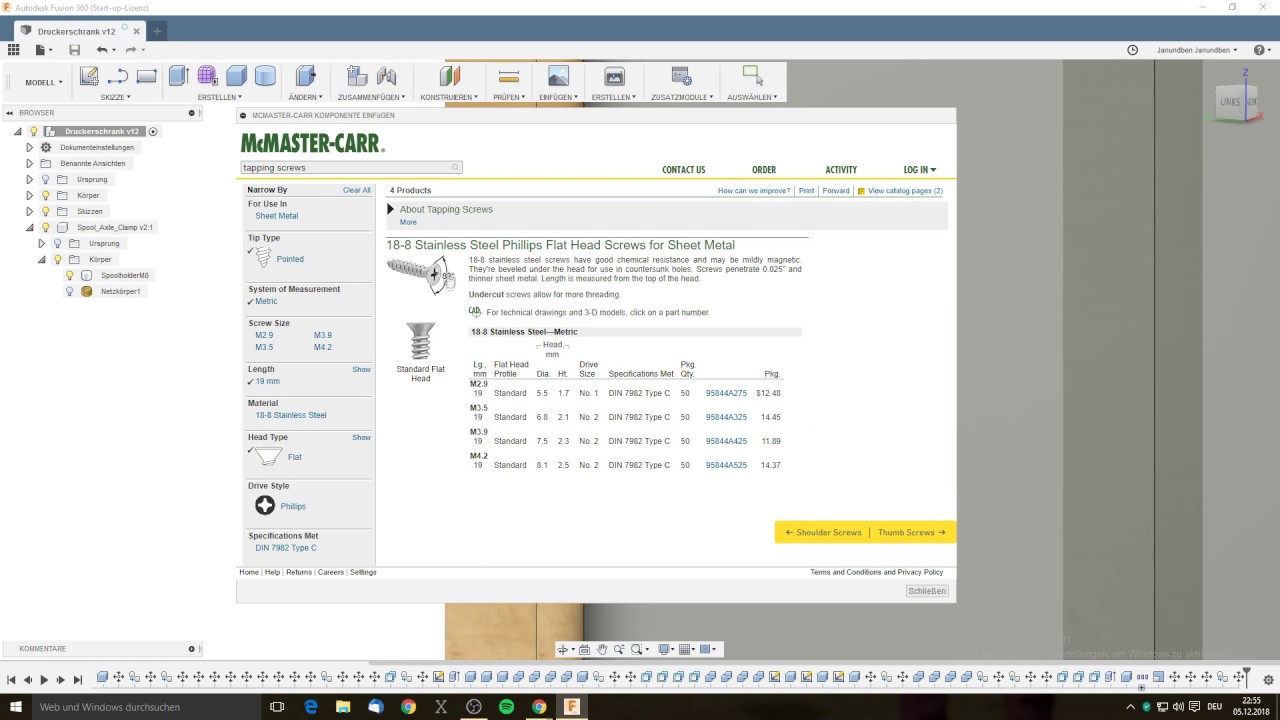This screenshot has width=1280, height=720.
Task: Undo the last action
Action: [x=102, y=49]
